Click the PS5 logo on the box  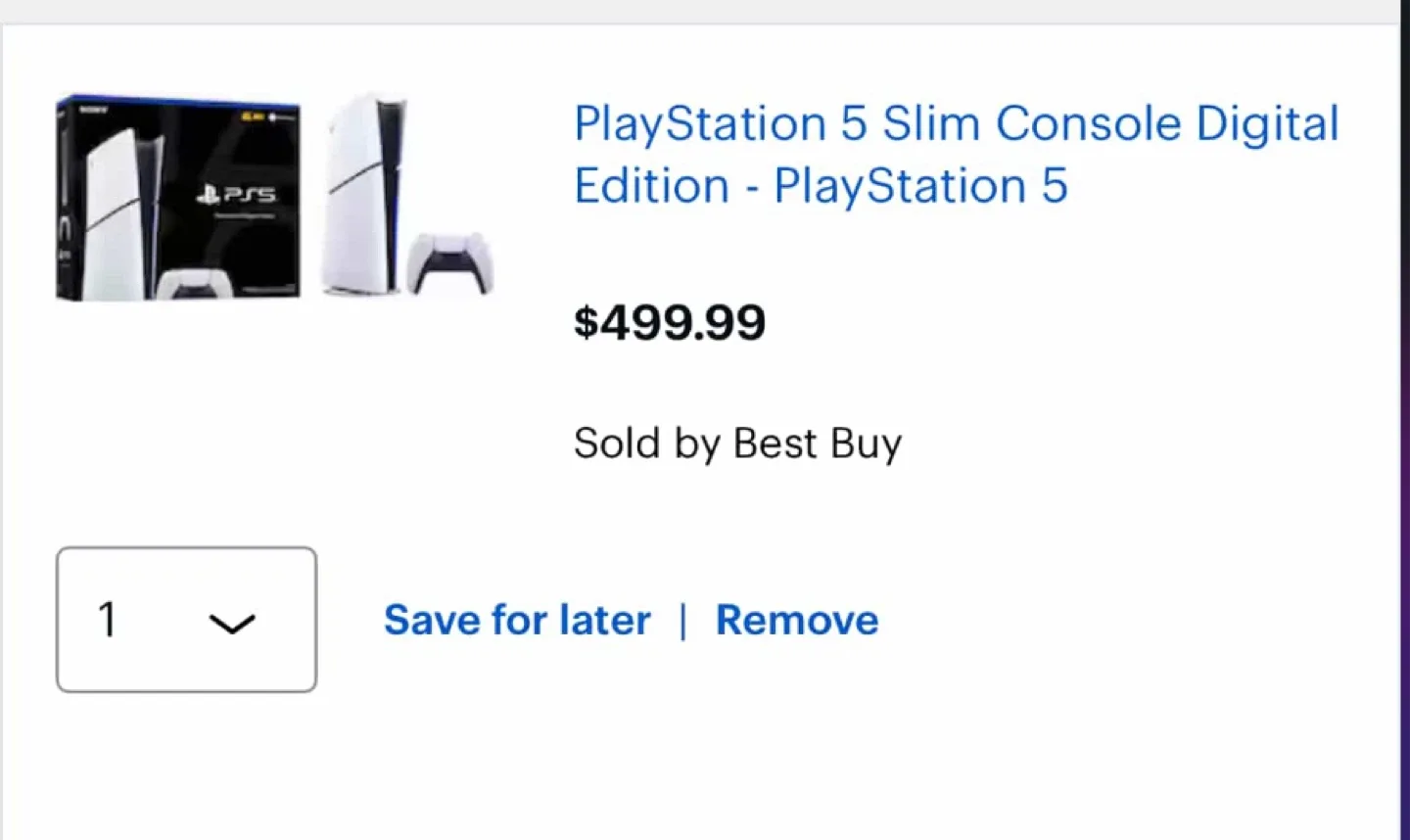pyautogui.click(x=236, y=194)
